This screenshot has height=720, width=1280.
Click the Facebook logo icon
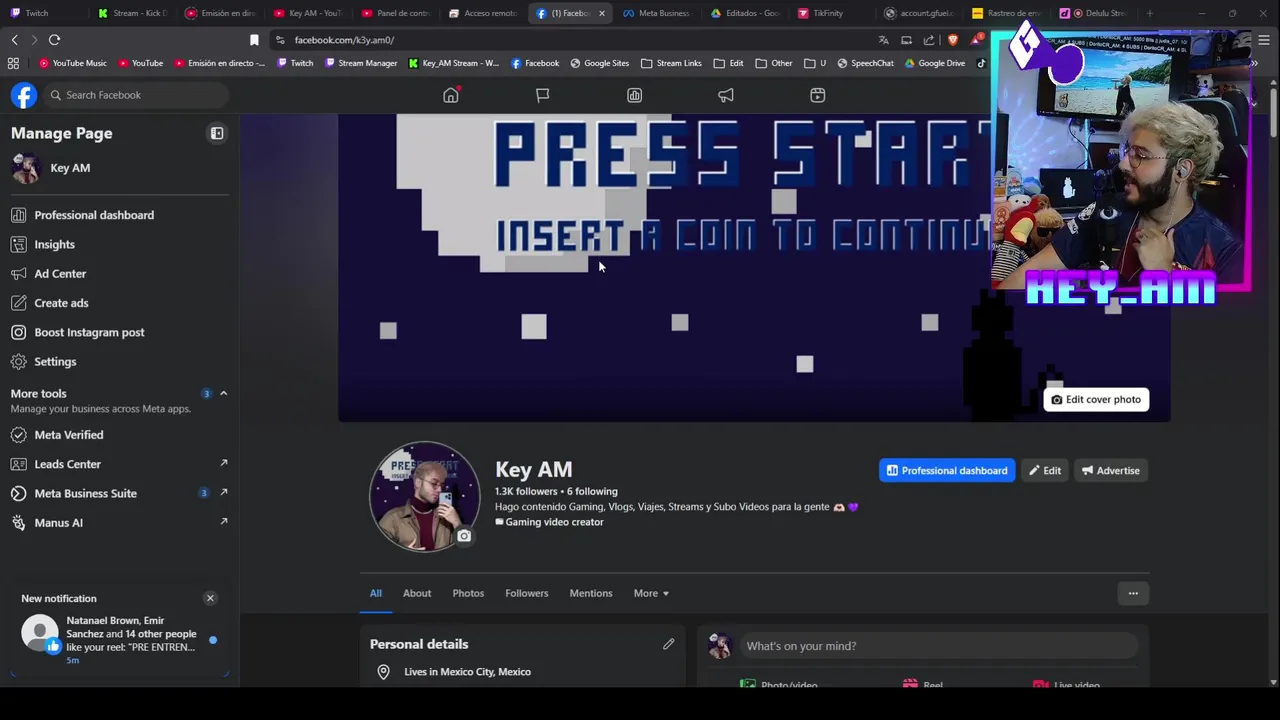click(x=24, y=95)
